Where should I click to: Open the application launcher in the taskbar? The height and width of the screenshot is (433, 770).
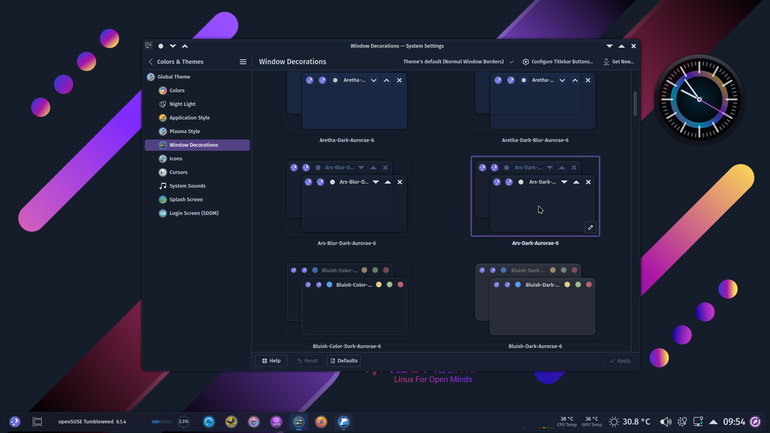click(x=15, y=421)
